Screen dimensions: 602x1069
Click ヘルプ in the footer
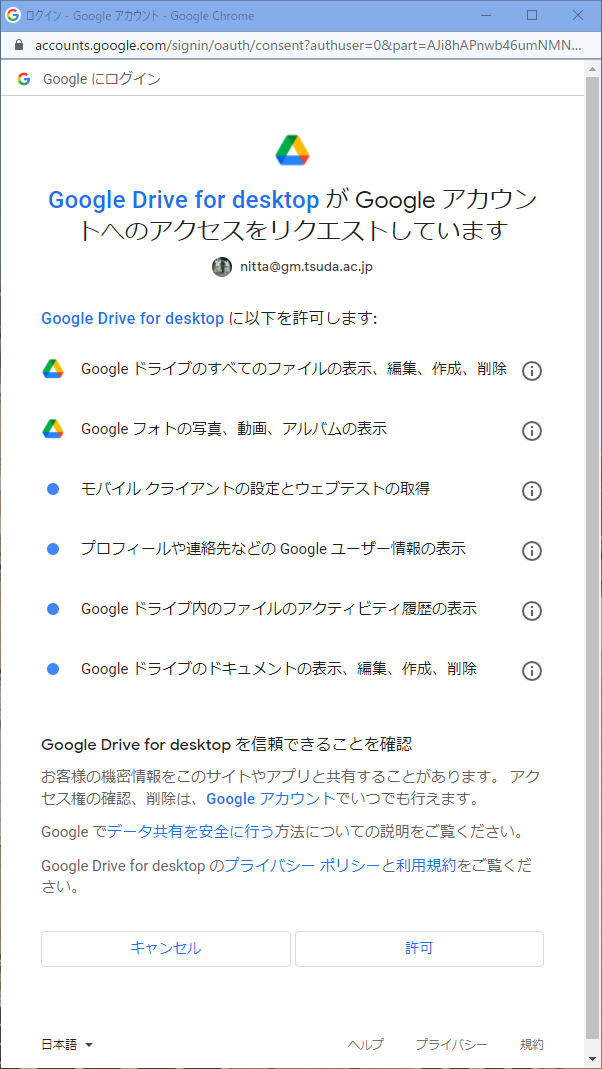tap(365, 1044)
